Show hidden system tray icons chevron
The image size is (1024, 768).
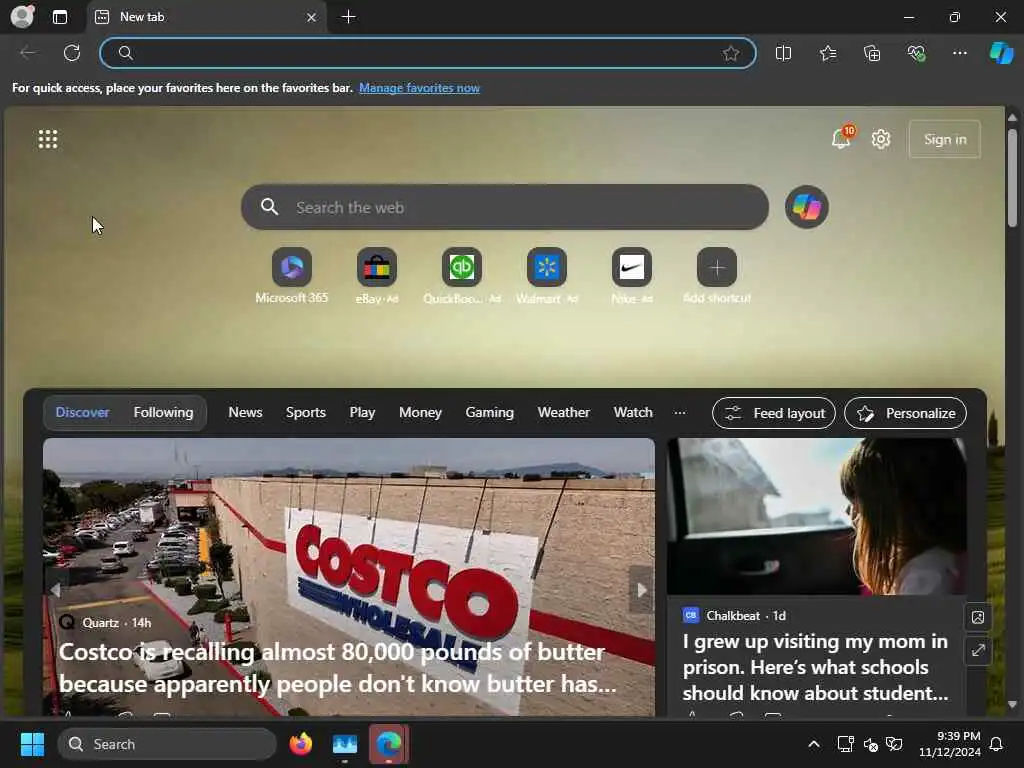click(814, 744)
